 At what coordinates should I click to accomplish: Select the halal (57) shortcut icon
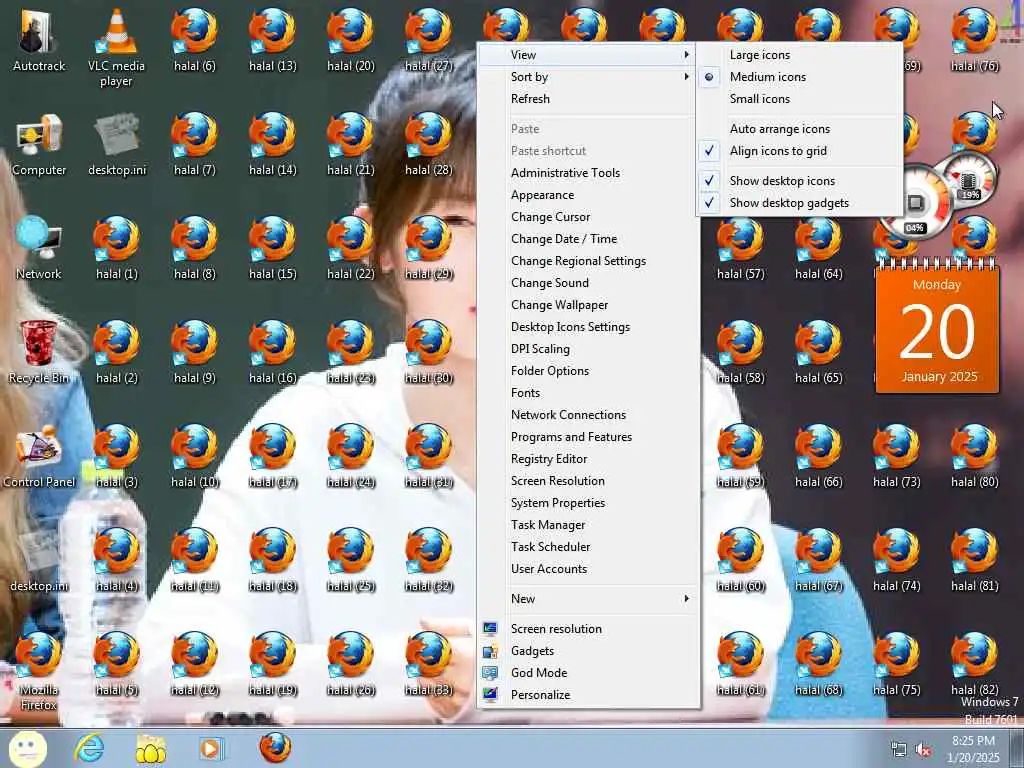(740, 248)
